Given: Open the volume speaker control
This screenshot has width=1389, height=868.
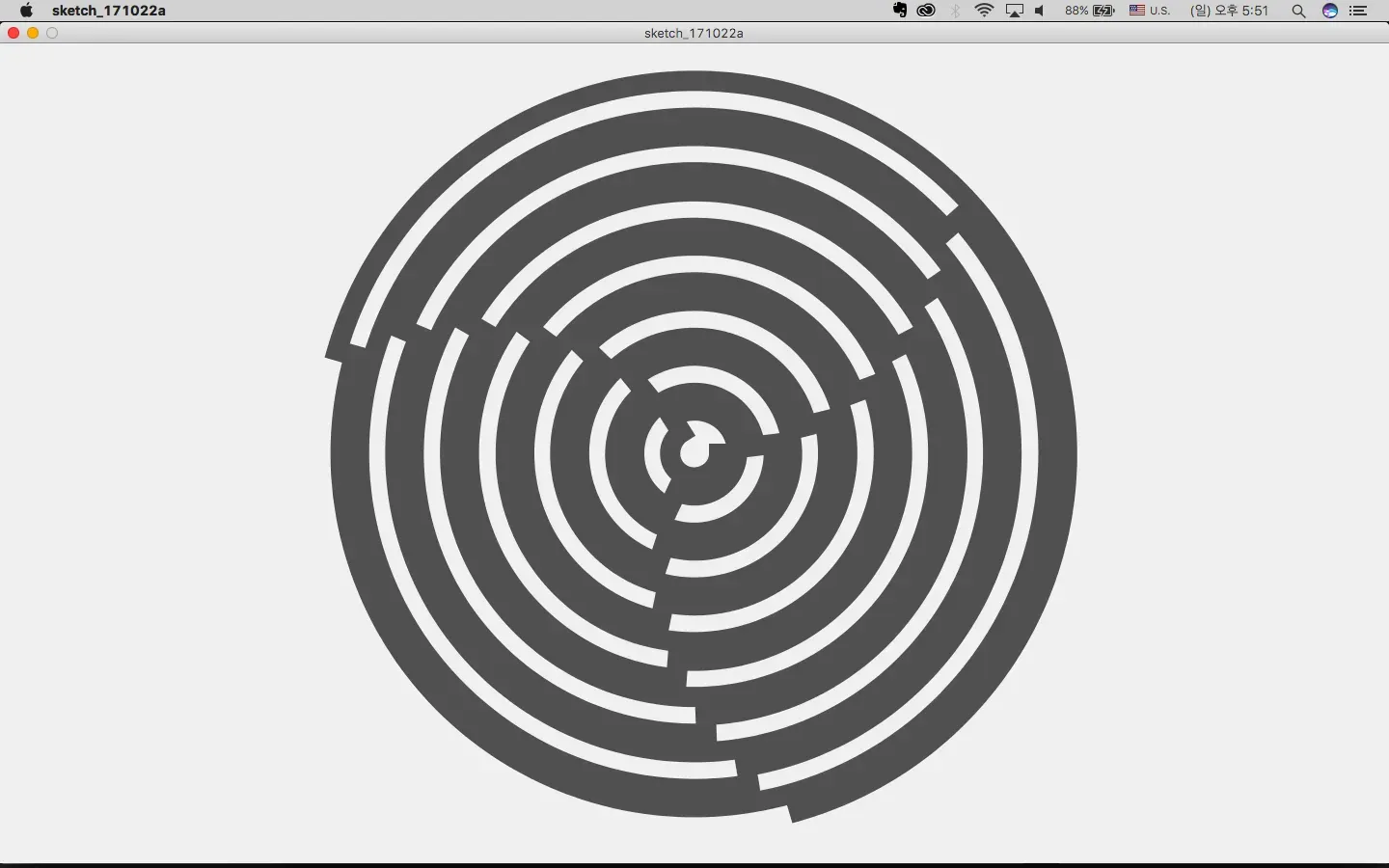Looking at the screenshot, I should (x=1040, y=11).
